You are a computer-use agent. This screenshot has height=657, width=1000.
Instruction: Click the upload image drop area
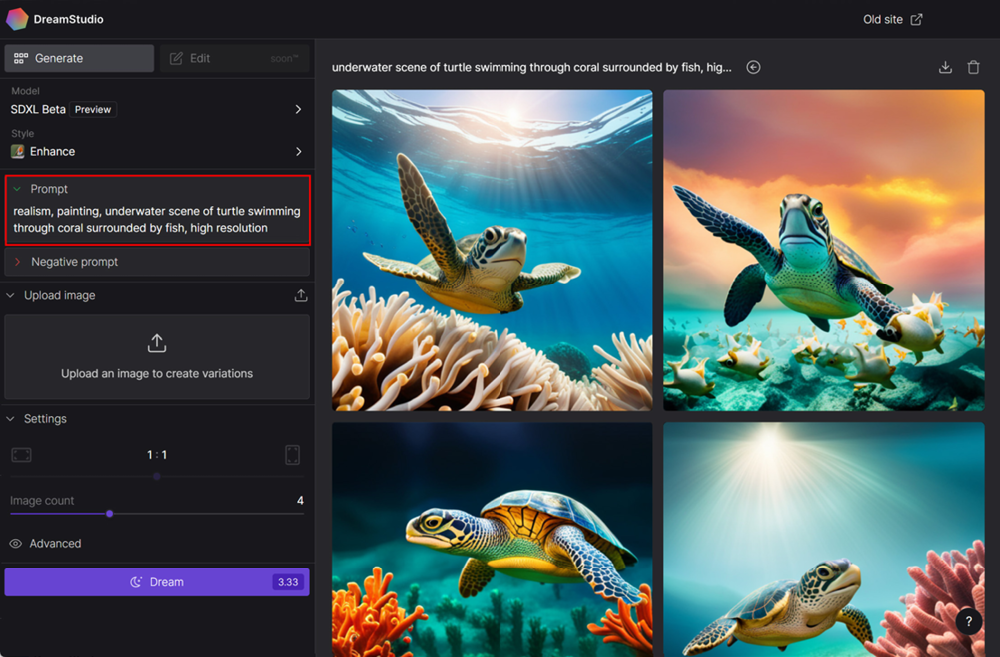pos(157,357)
